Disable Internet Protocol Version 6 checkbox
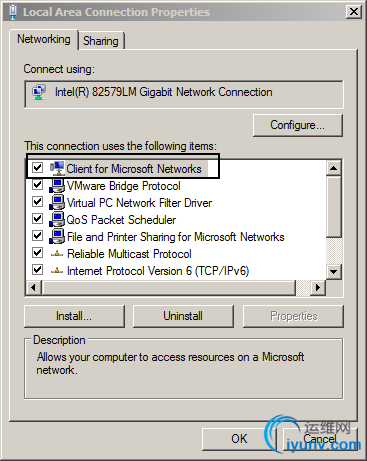This screenshot has width=367, height=461. coord(37,269)
